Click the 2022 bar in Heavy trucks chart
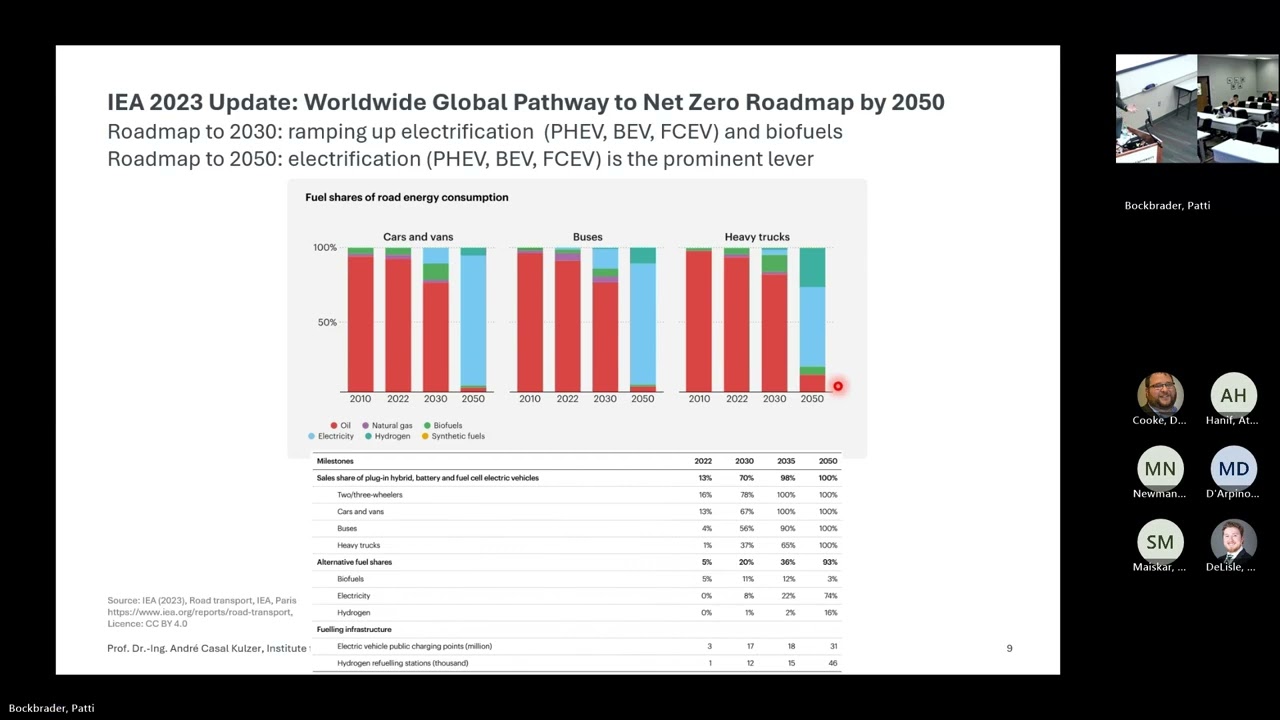This screenshot has height=720, width=1280. (x=737, y=319)
